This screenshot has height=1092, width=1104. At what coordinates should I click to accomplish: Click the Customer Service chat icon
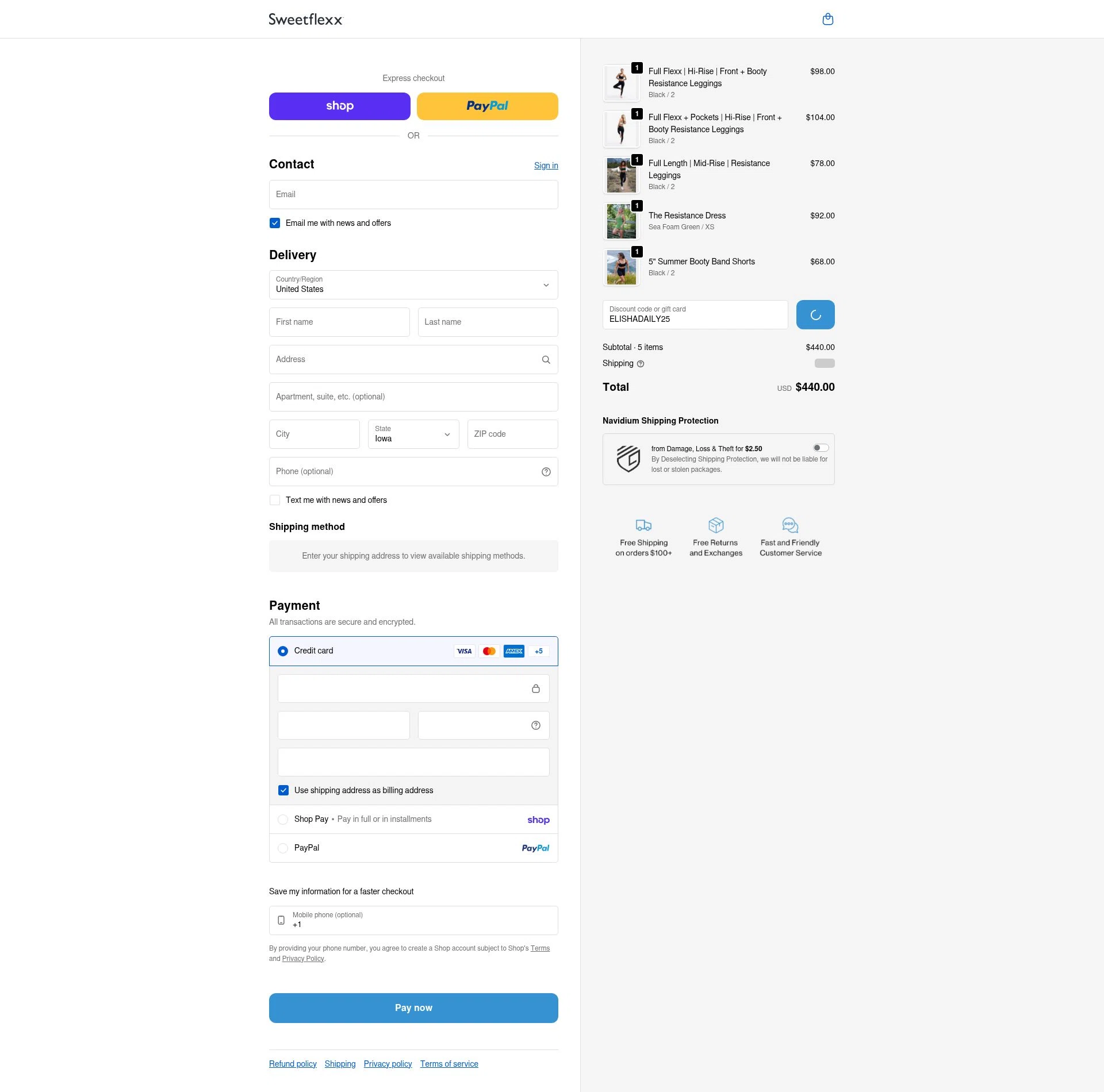pos(790,525)
